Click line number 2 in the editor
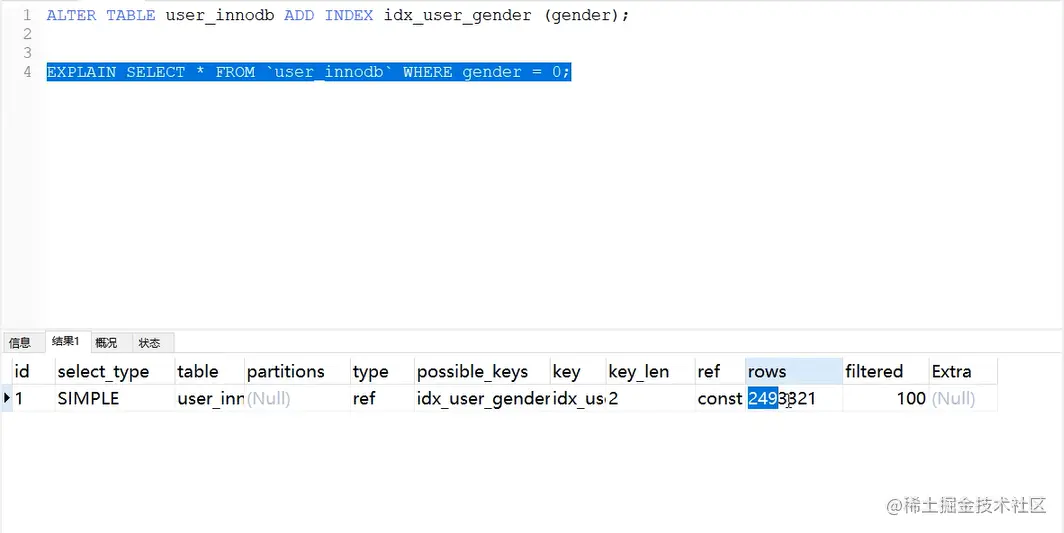 pos(27,34)
